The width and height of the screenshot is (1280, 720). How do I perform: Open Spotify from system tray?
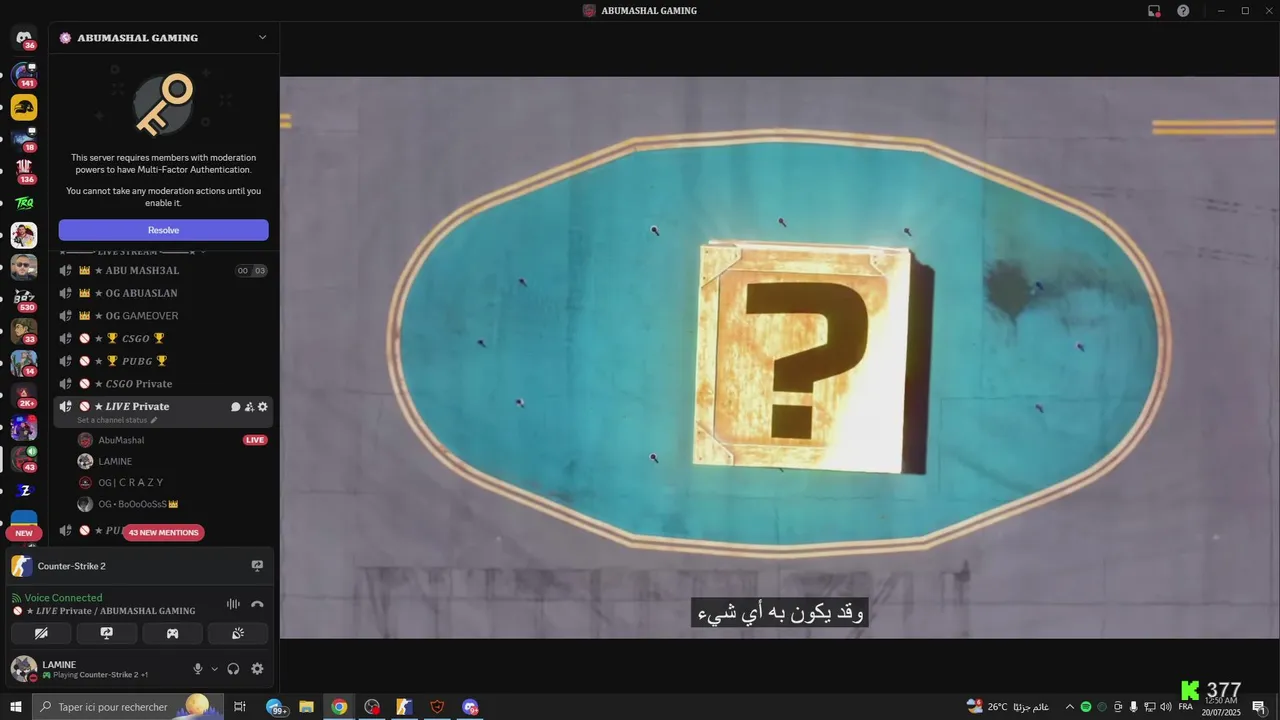click(1086, 707)
